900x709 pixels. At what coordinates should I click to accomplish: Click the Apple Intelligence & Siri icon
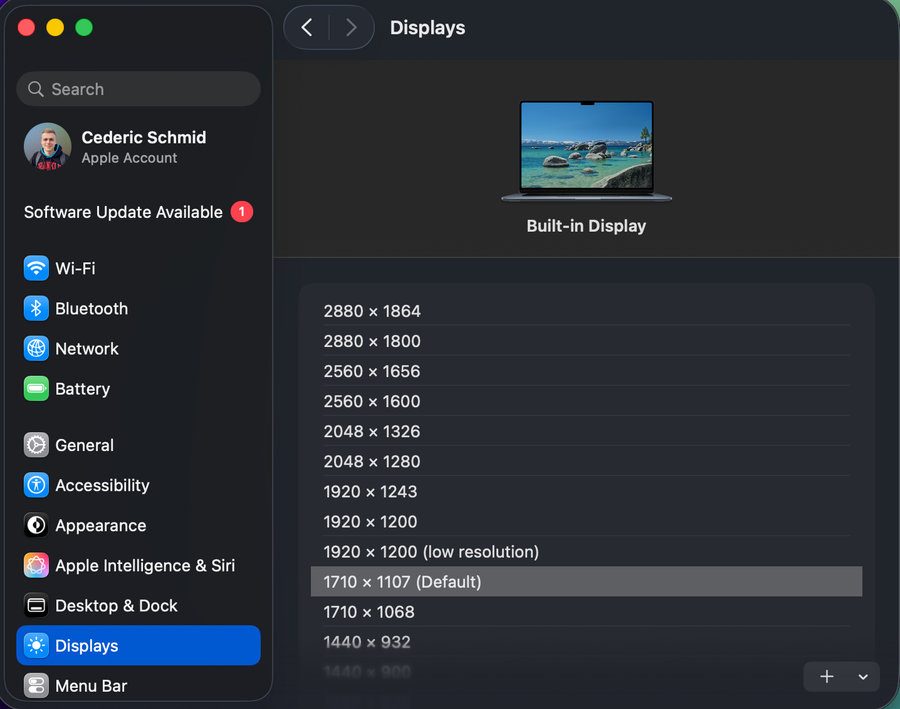pyautogui.click(x=36, y=565)
